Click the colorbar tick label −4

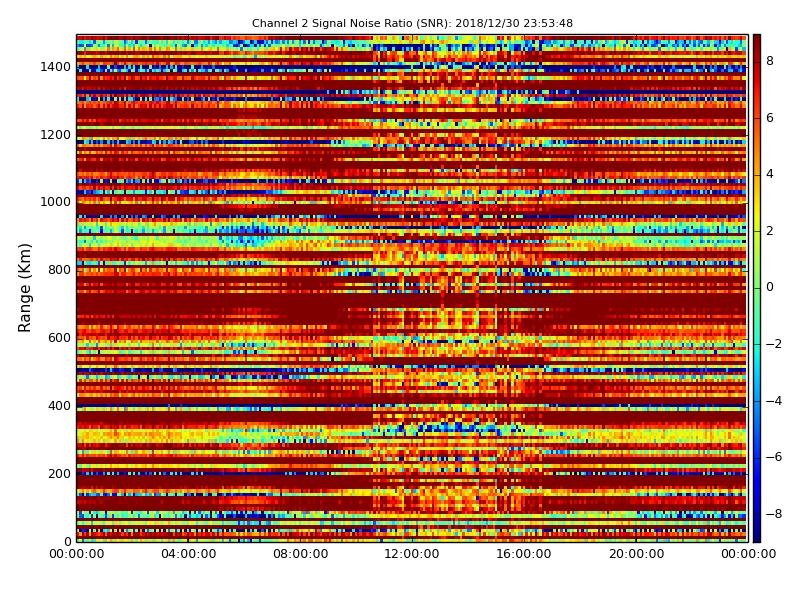[x=773, y=401]
